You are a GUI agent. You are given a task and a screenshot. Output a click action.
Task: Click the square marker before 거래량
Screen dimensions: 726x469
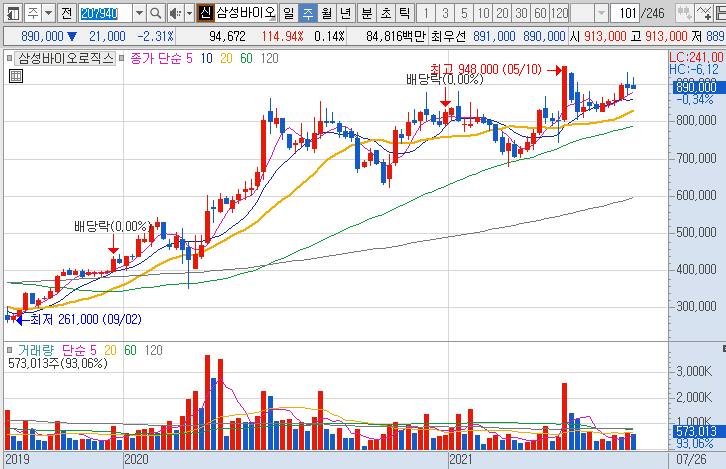(x=9, y=350)
